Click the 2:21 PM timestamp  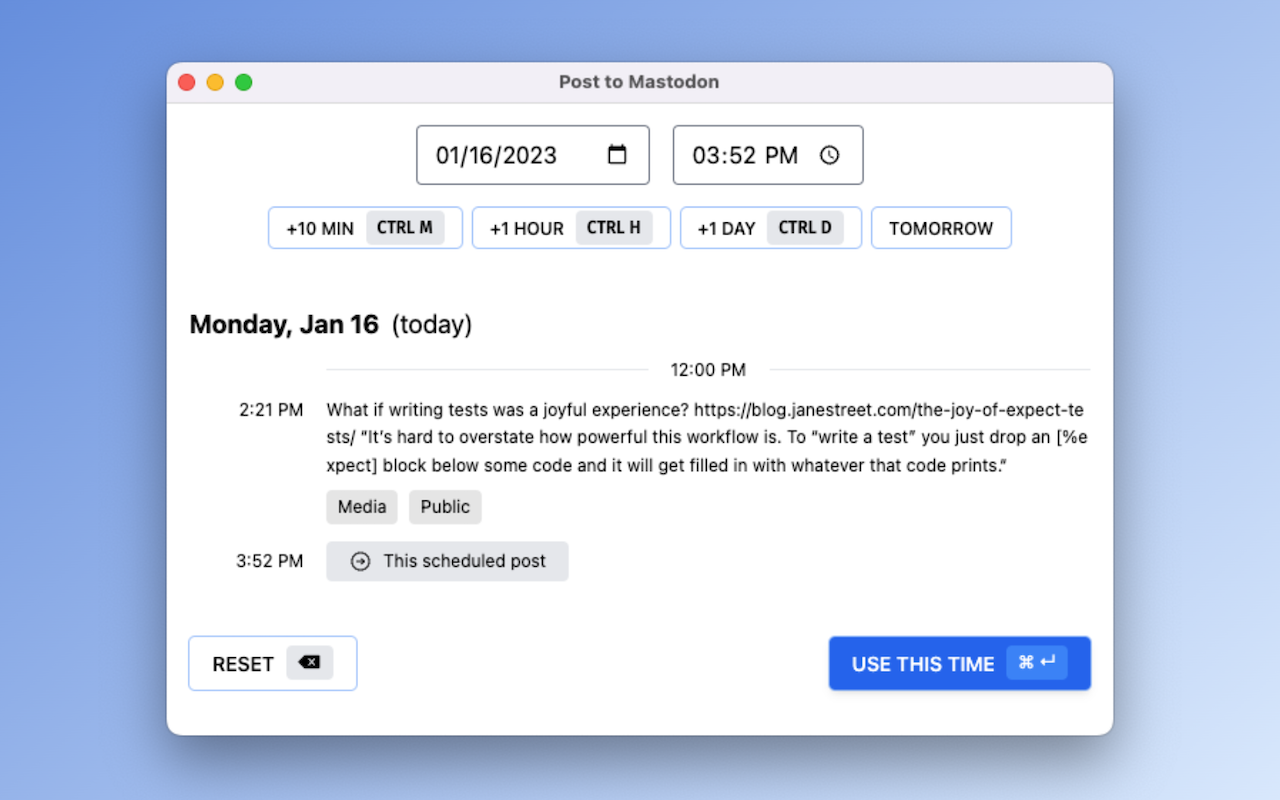click(271, 410)
